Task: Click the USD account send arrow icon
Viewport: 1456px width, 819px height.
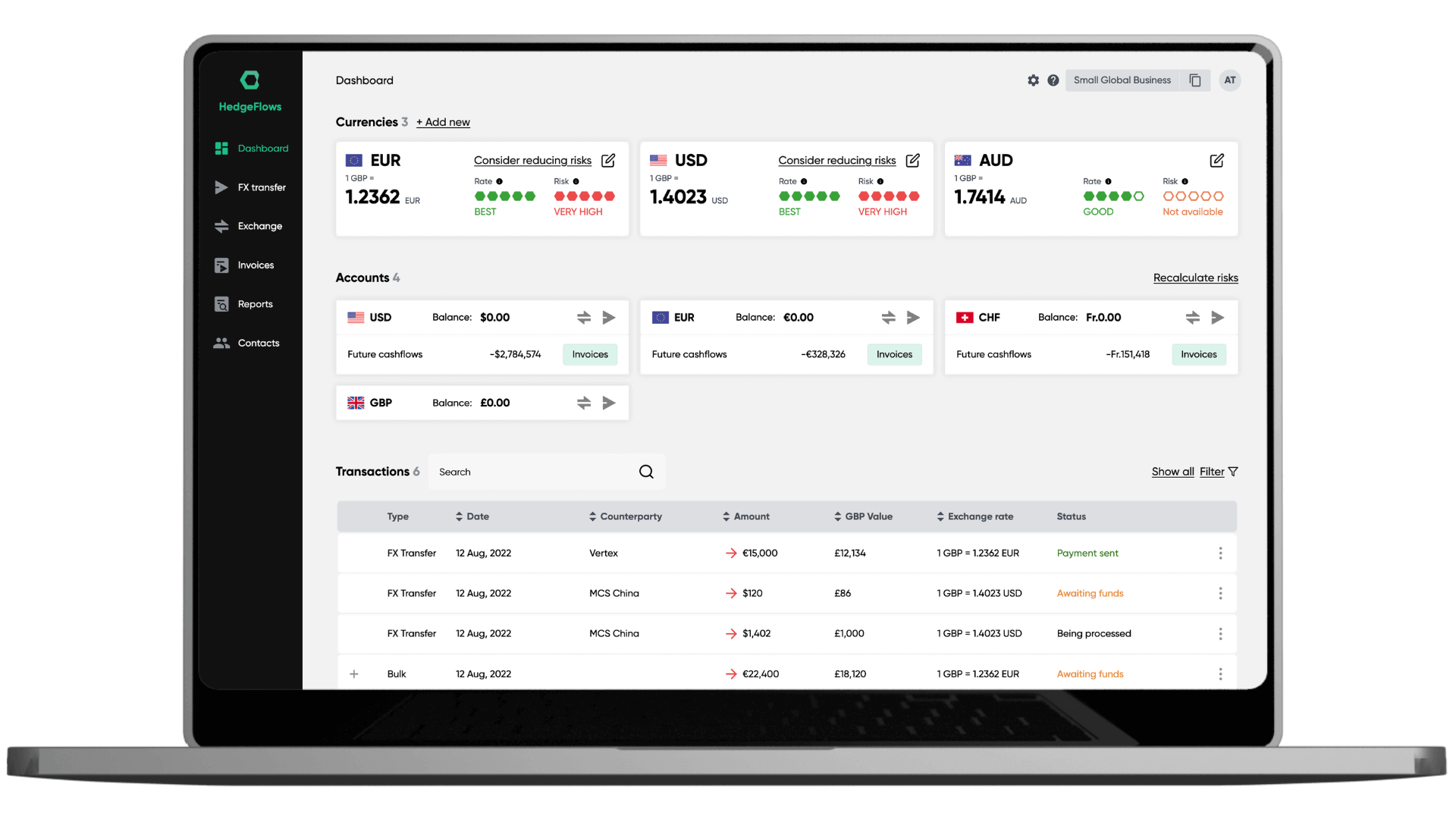Action: [x=609, y=317]
